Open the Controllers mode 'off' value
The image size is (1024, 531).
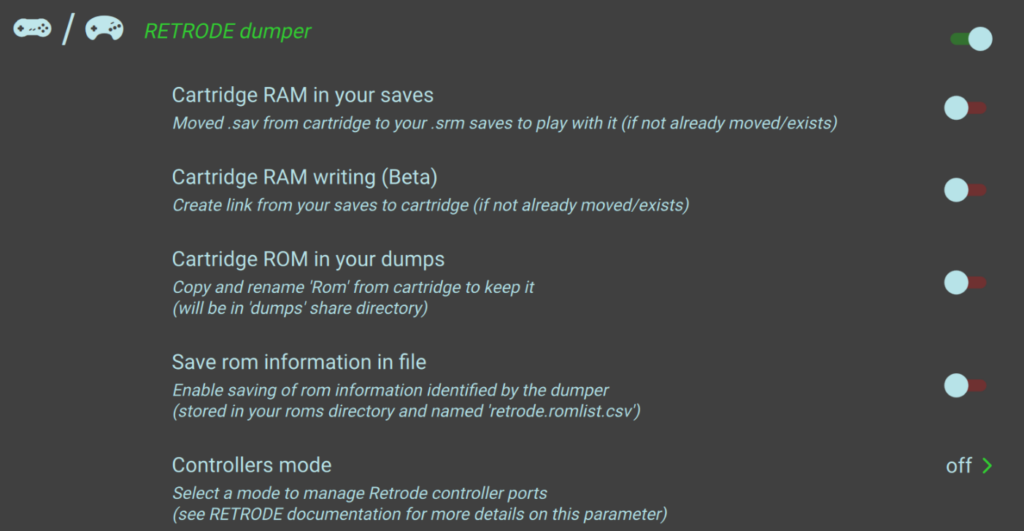(x=958, y=465)
